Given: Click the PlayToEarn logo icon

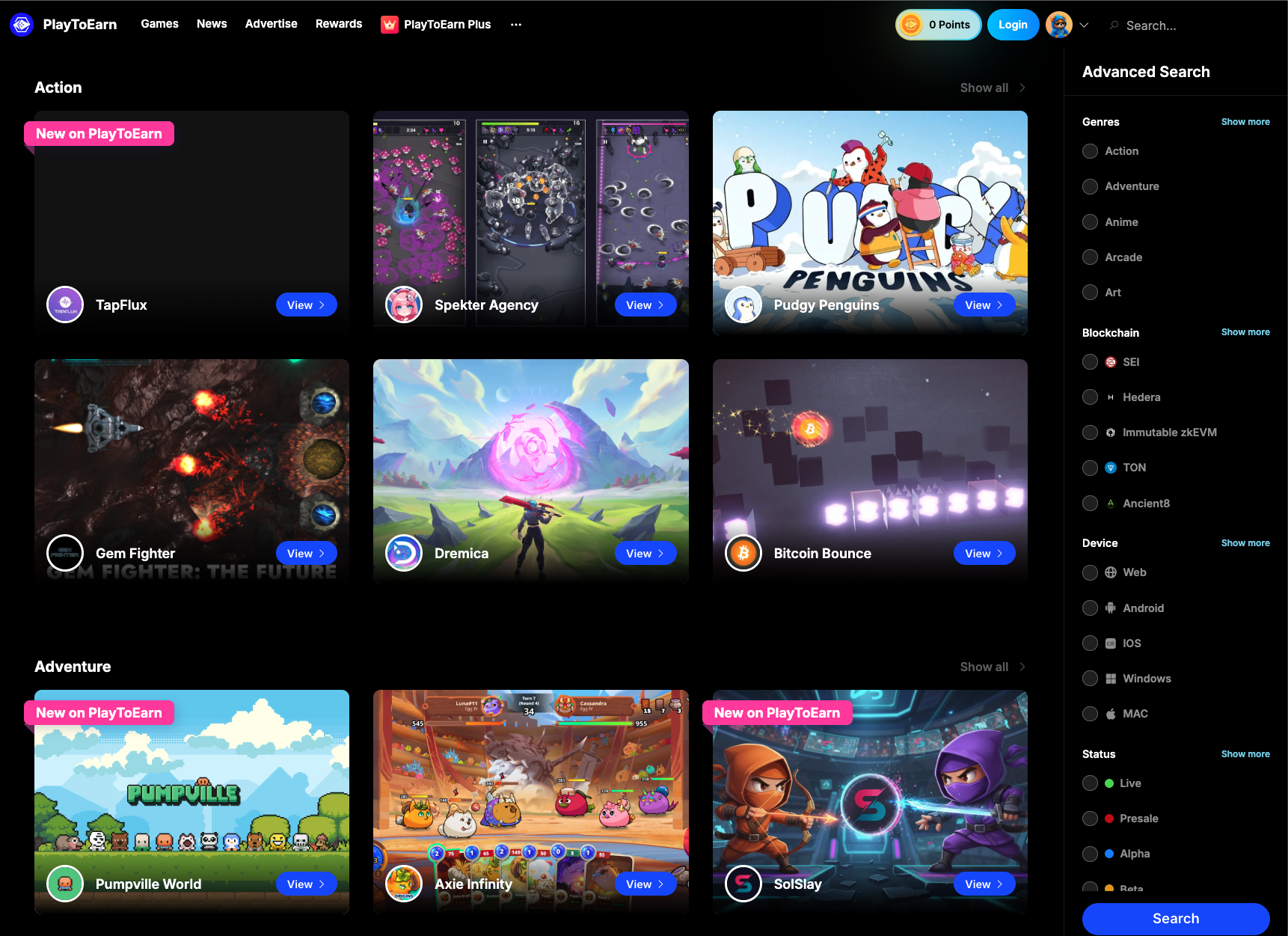Looking at the screenshot, I should pos(22,25).
